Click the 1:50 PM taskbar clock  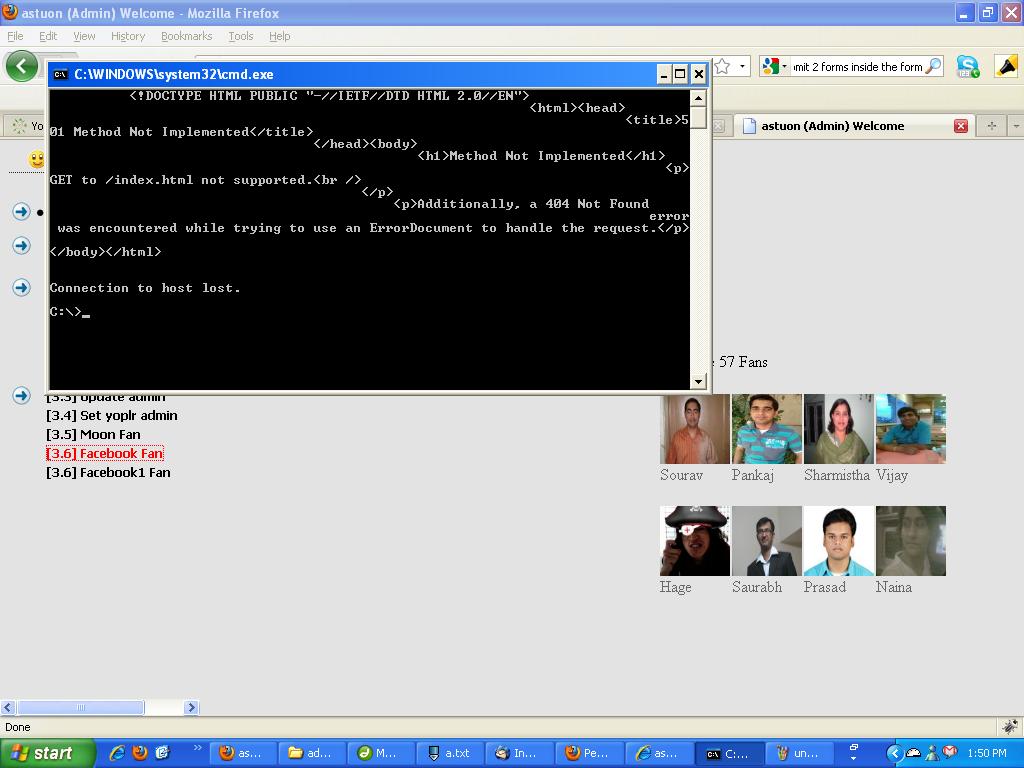[x=987, y=753]
